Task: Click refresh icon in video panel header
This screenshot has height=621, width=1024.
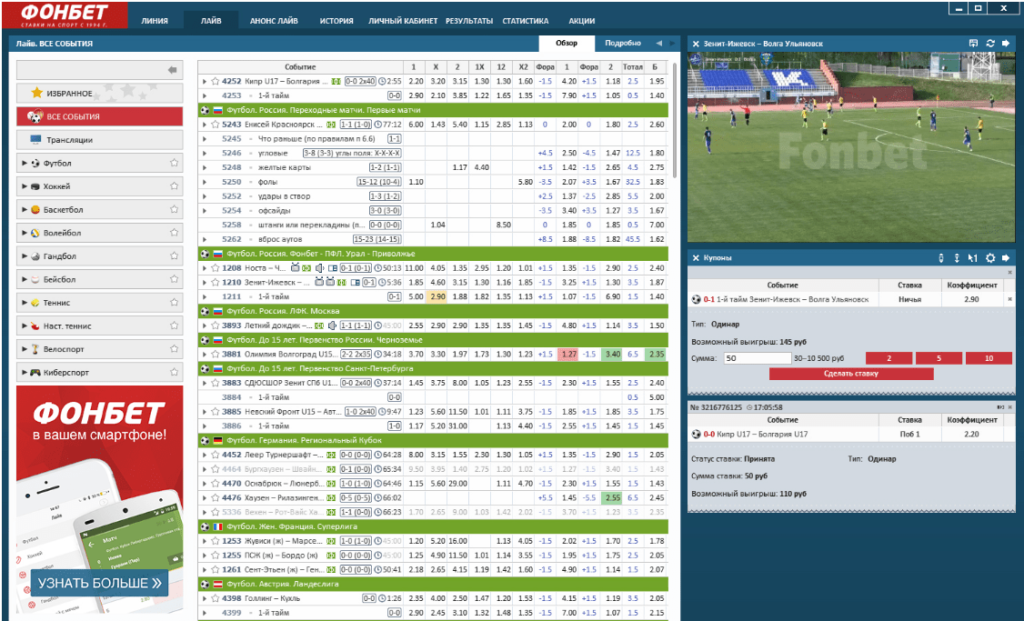Action: [x=990, y=43]
